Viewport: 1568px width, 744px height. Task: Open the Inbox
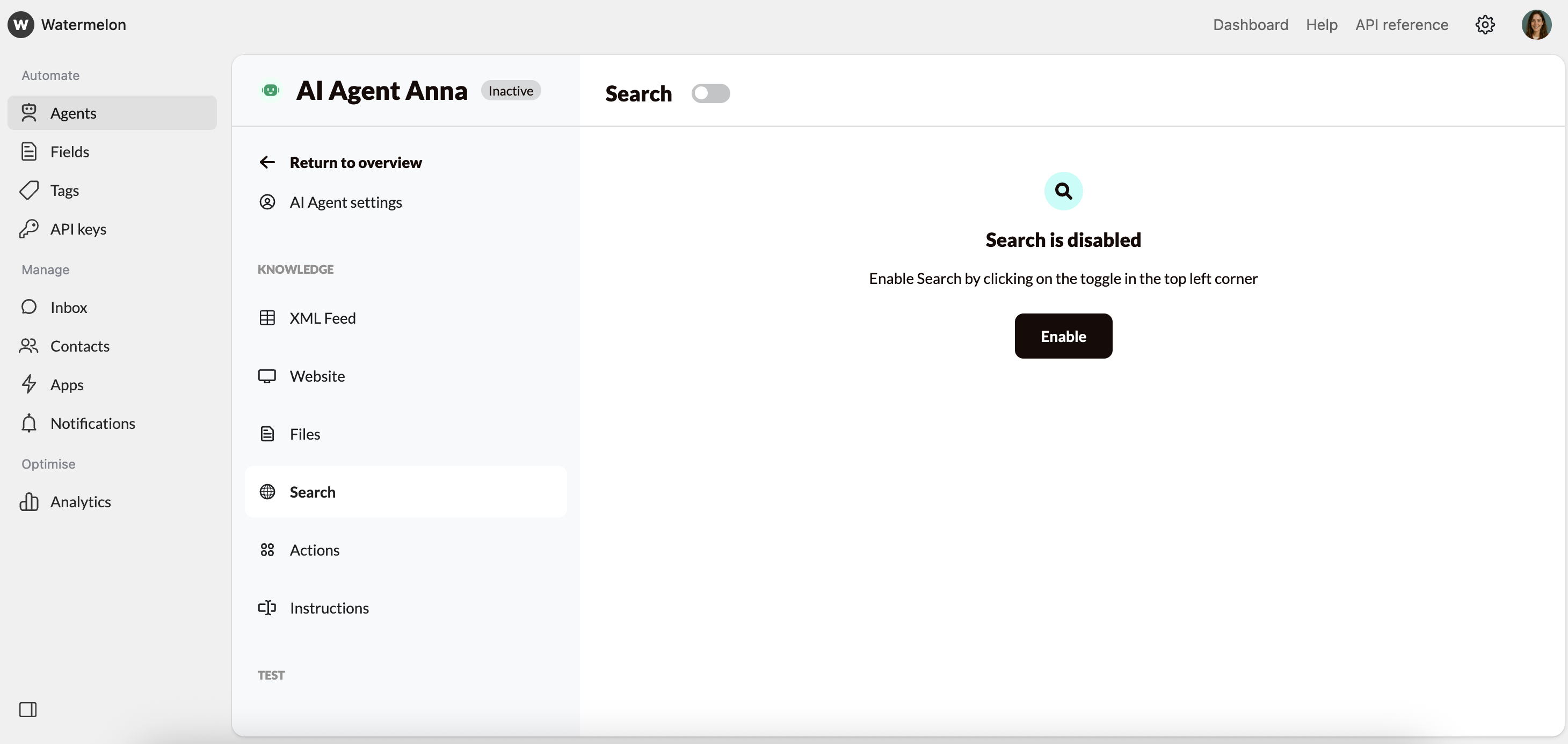pyautogui.click(x=68, y=307)
